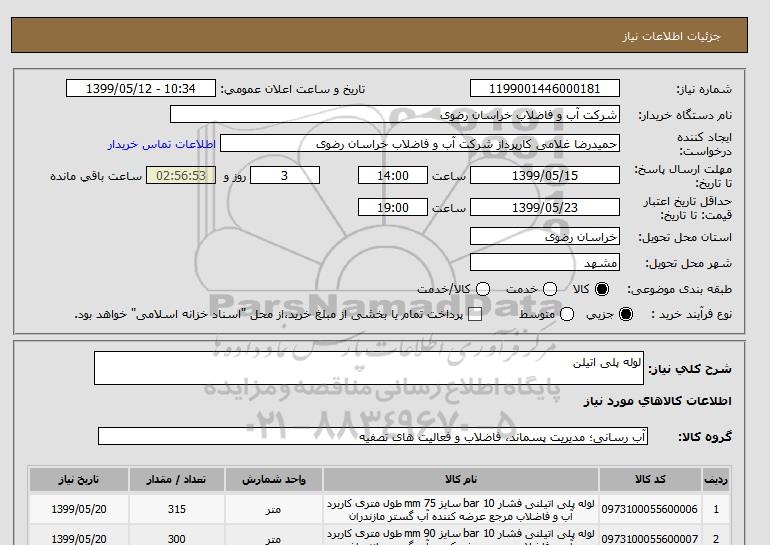
Task: Click row 1 need date 1399/05/20
Action: click(x=79, y=509)
